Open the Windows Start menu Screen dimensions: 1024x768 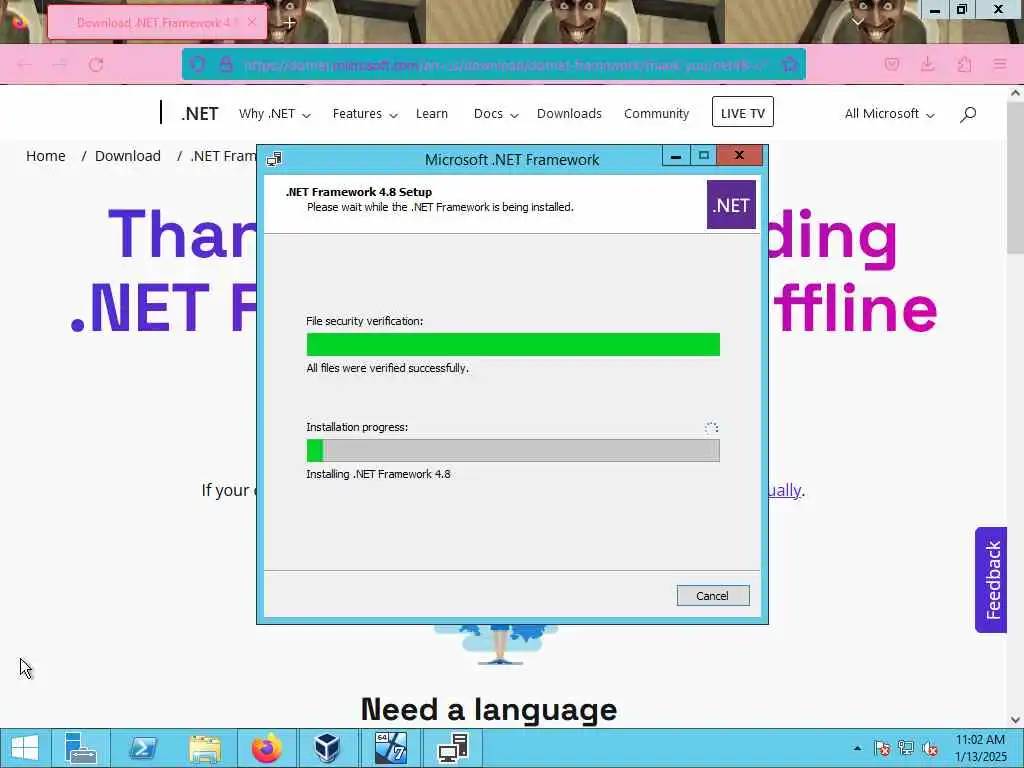[x=25, y=748]
